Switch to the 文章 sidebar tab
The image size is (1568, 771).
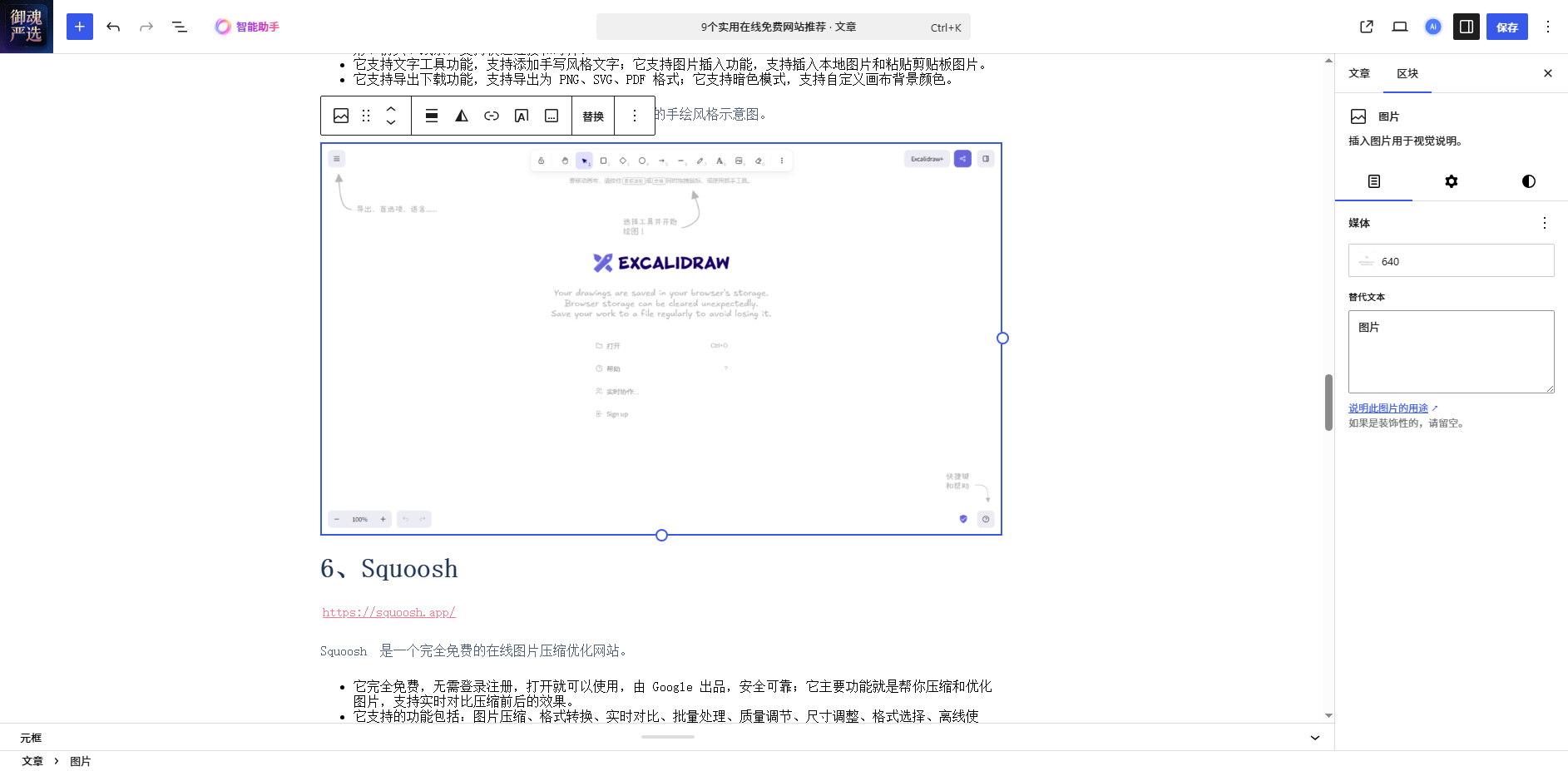(1359, 73)
